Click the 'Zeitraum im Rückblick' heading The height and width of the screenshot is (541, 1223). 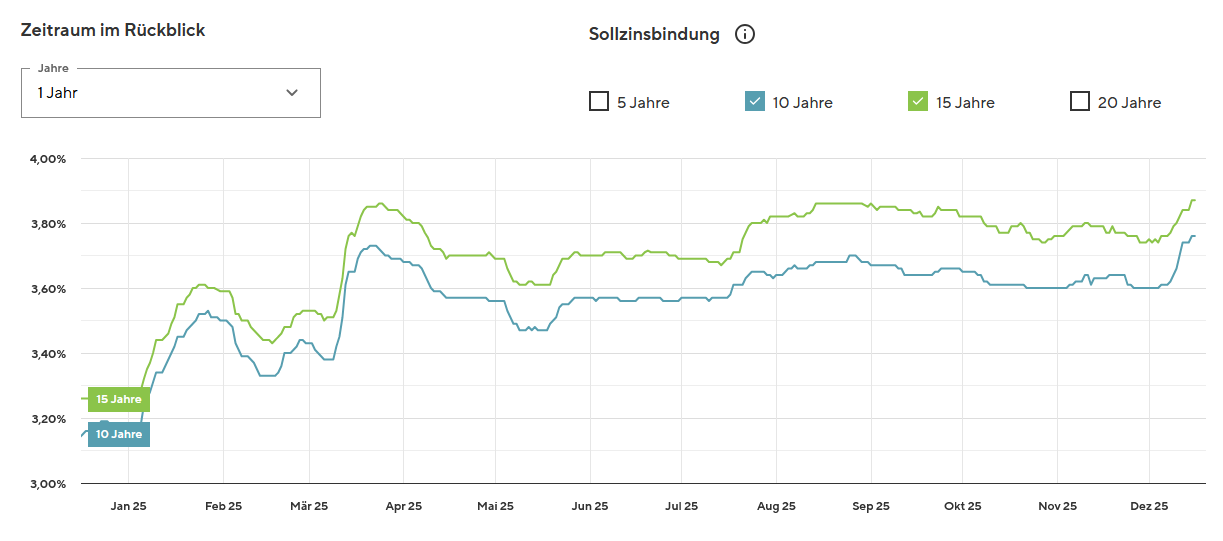tap(113, 30)
